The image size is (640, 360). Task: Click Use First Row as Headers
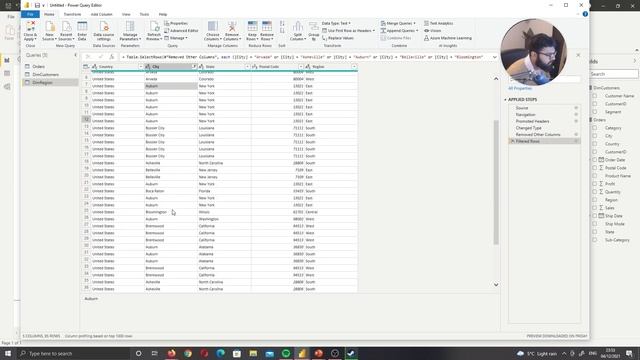tap(348, 31)
